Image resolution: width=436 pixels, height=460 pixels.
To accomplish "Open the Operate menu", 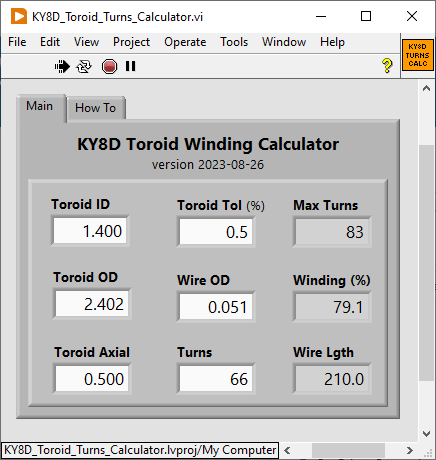I will click(x=185, y=42).
